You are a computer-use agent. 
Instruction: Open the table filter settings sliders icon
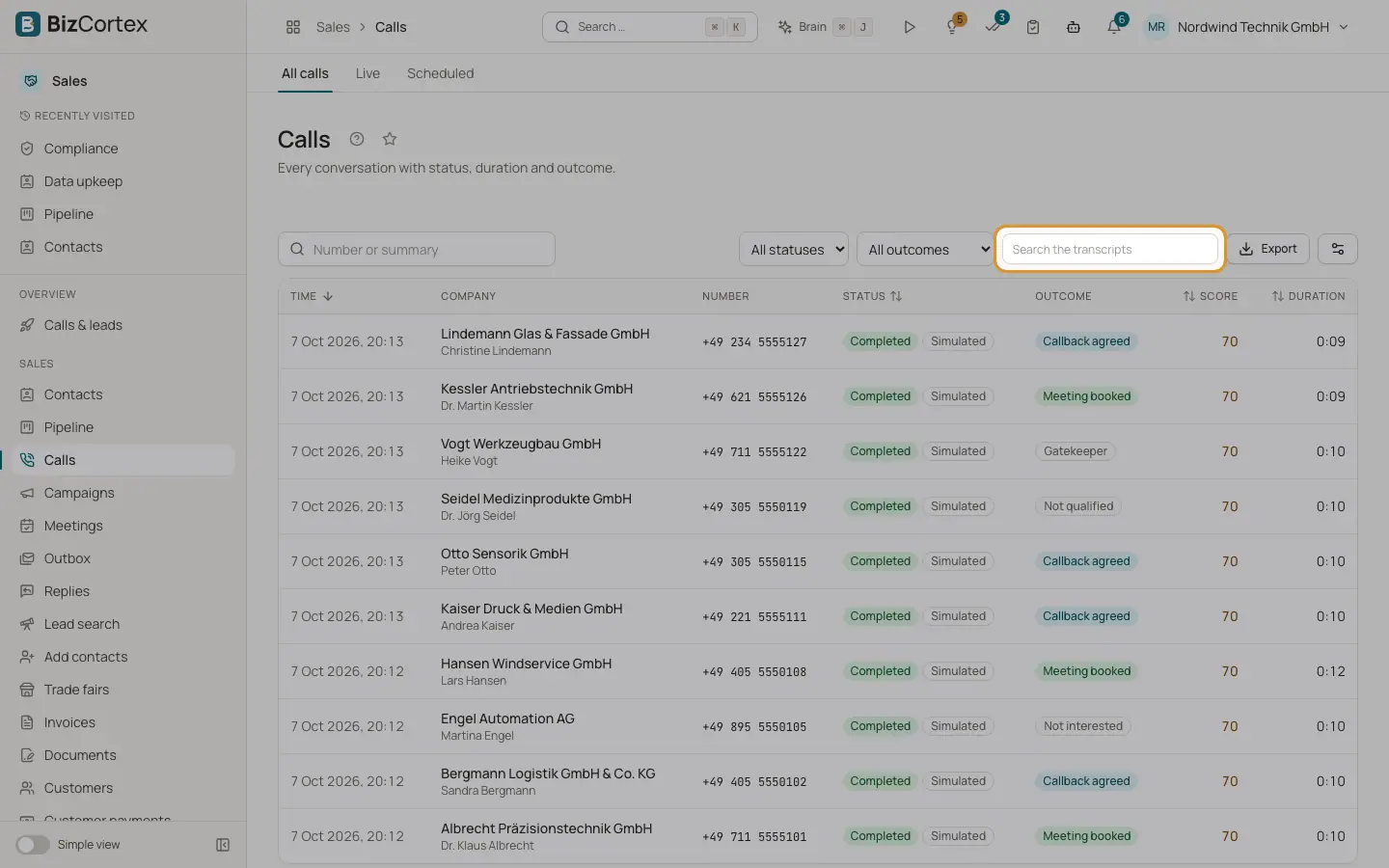coord(1338,249)
